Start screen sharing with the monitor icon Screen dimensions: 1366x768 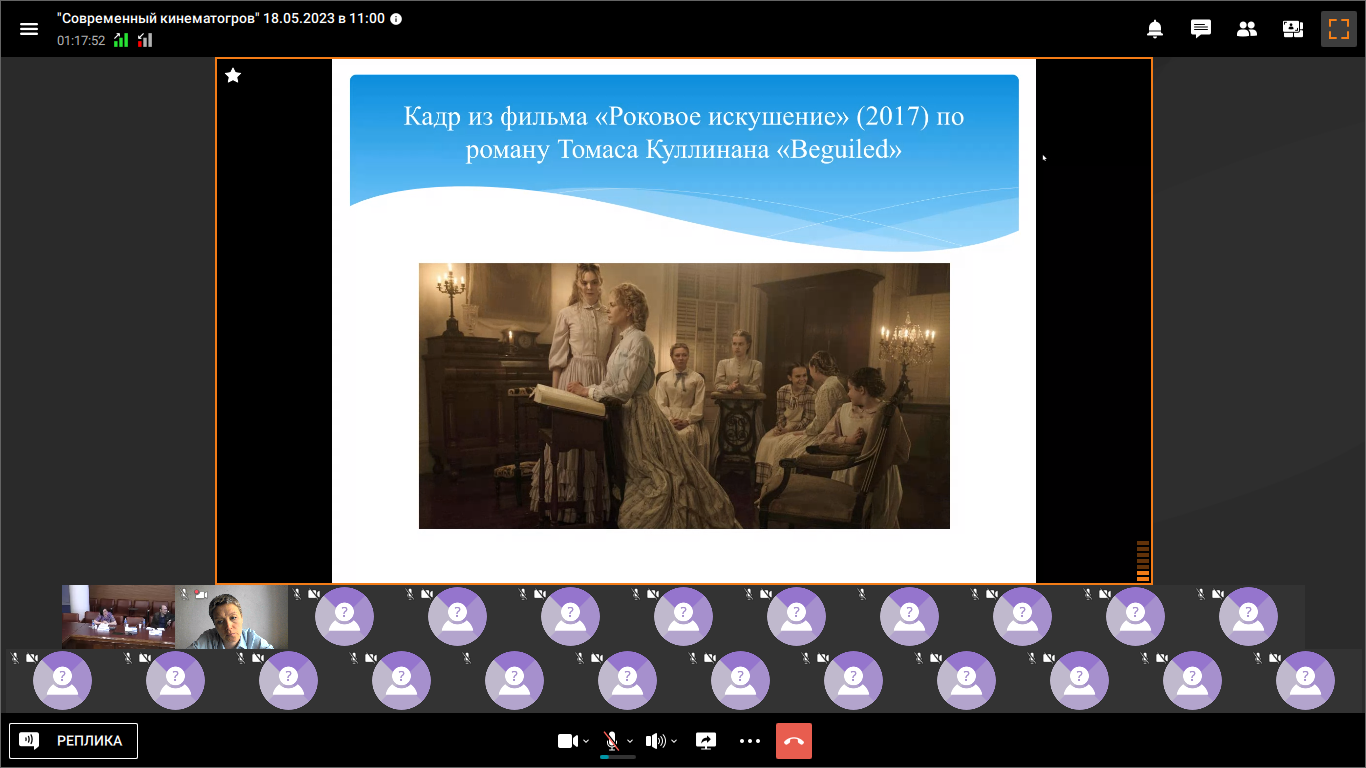pos(706,741)
